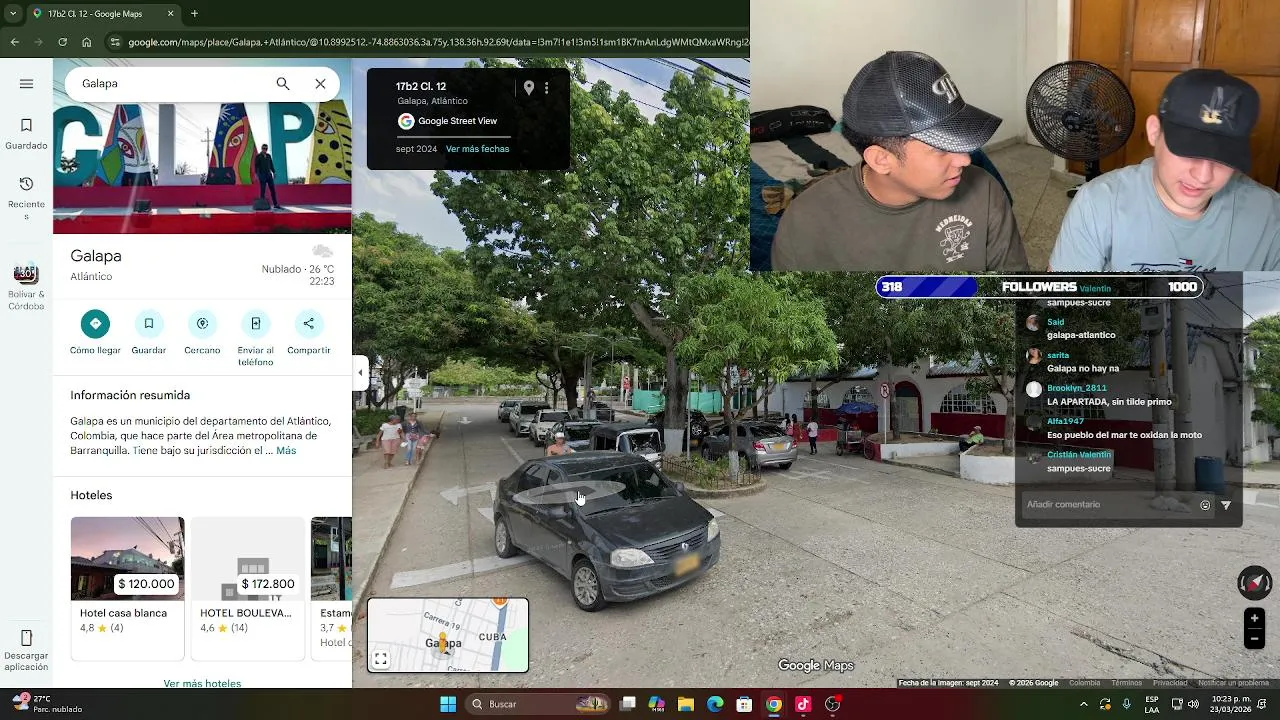1280x720 pixels.
Task: Click the Compartir share button
Action: tap(308, 333)
